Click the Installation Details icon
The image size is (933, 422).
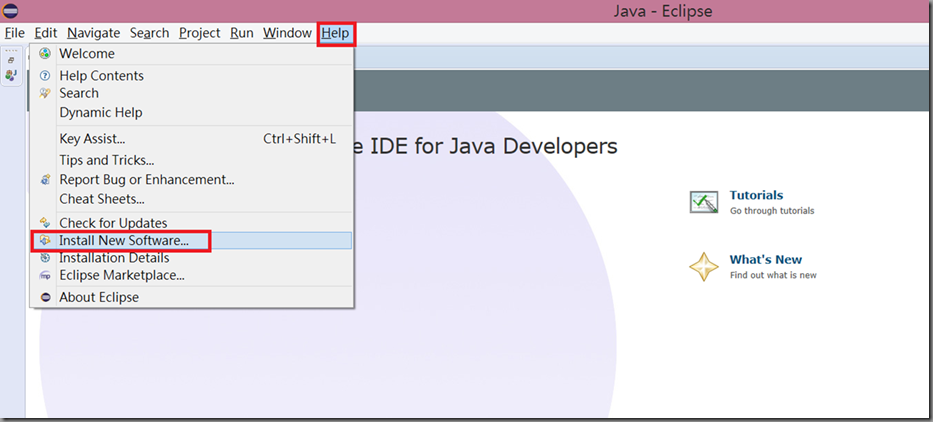(45, 258)
